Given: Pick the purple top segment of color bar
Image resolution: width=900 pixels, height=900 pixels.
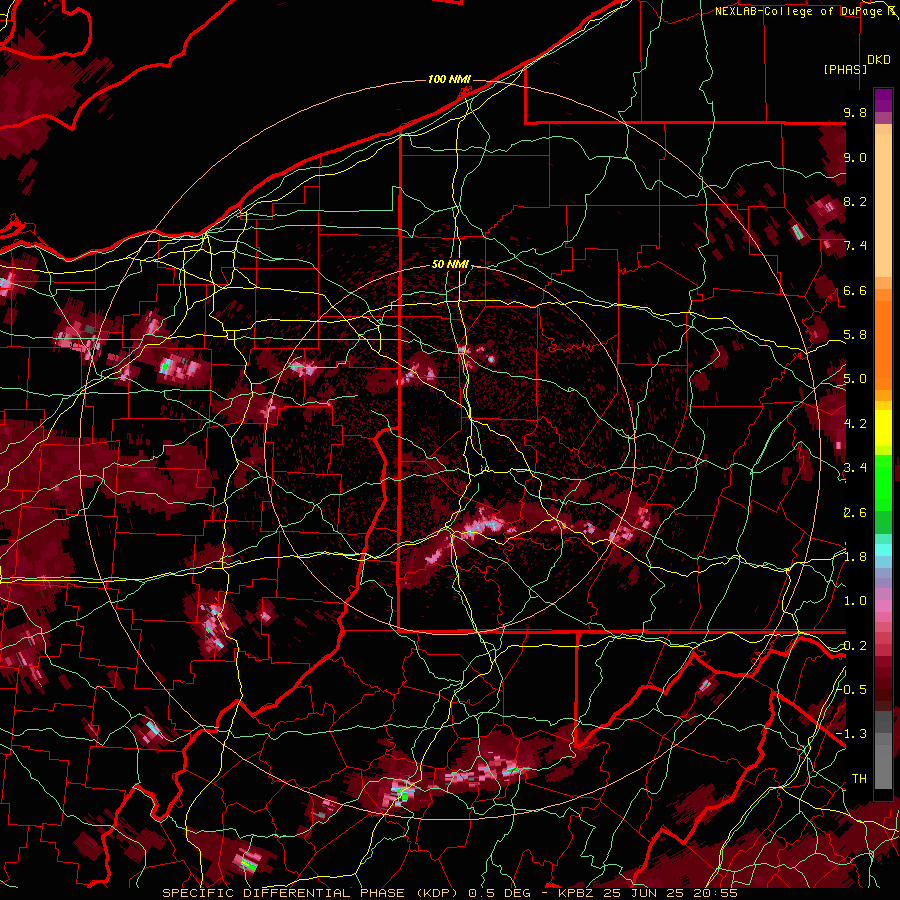Looking at the screenshot, I should coord(883,100).
